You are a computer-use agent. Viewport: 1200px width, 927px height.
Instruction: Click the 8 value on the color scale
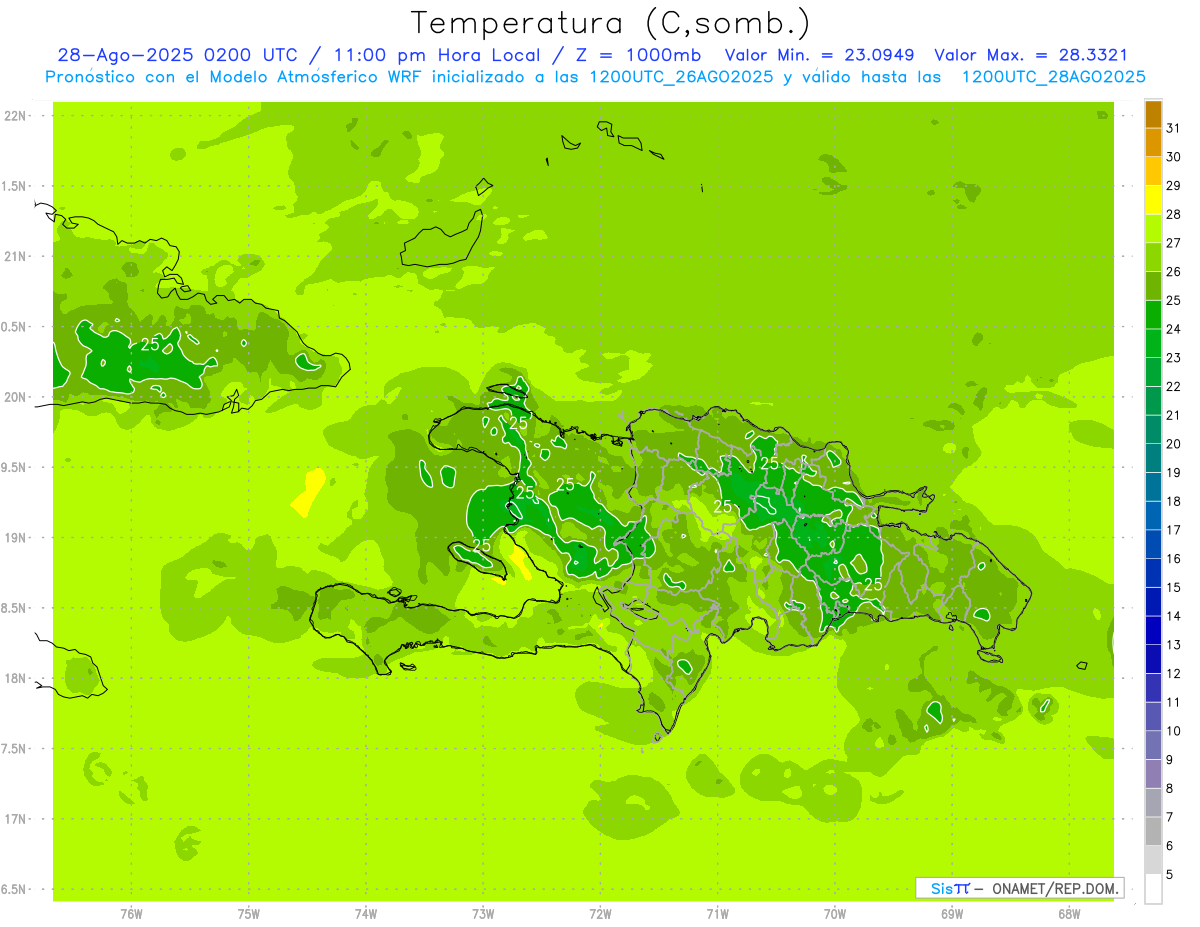[x=1170, y=788]
